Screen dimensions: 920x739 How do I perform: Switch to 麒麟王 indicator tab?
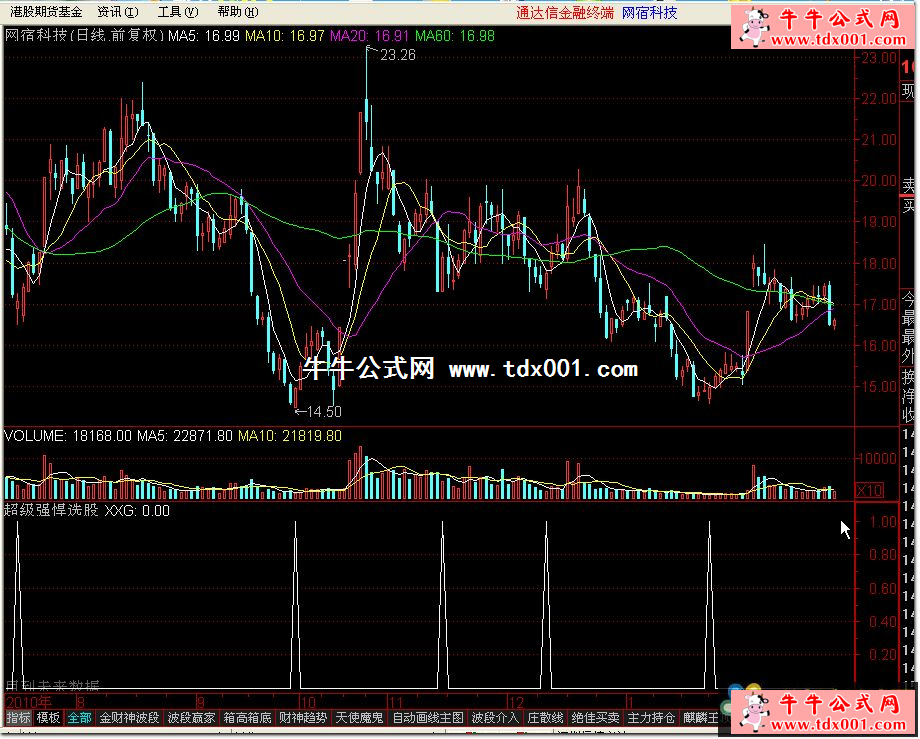coord(700,718)
